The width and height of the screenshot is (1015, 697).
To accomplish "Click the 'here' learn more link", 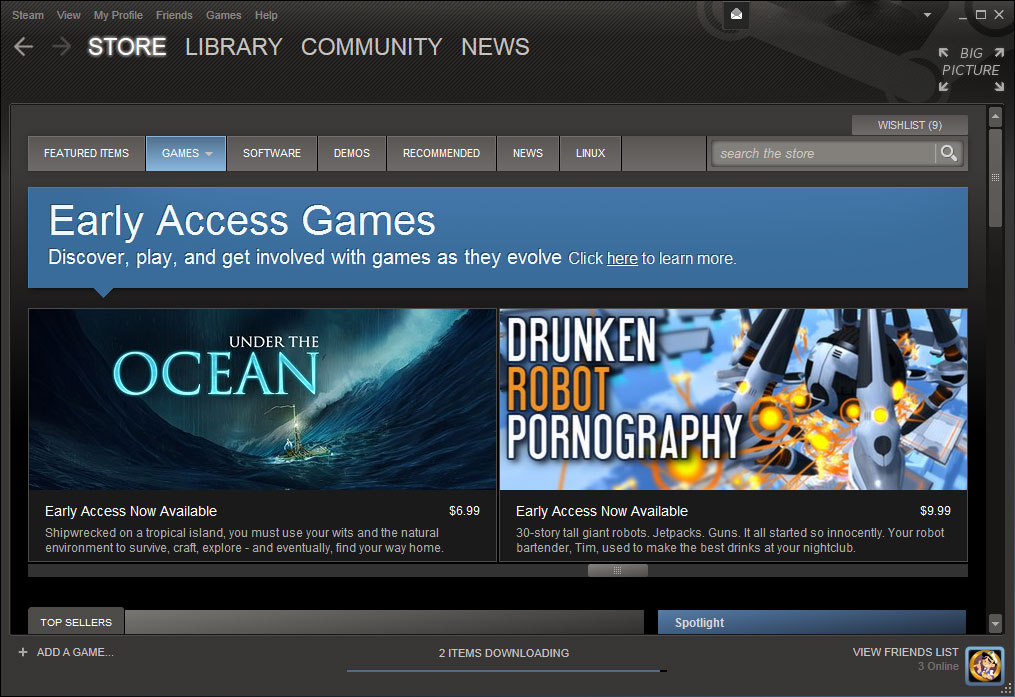I will (x=622, y=258).
